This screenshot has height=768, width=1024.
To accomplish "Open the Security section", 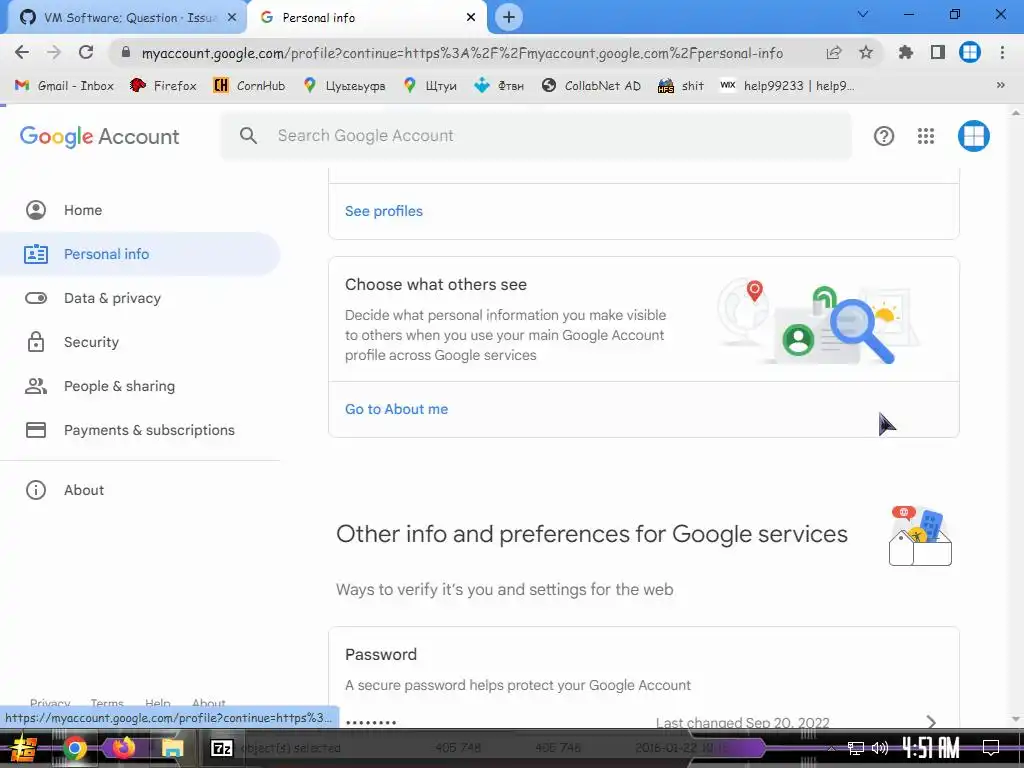I will click(140, 342).
